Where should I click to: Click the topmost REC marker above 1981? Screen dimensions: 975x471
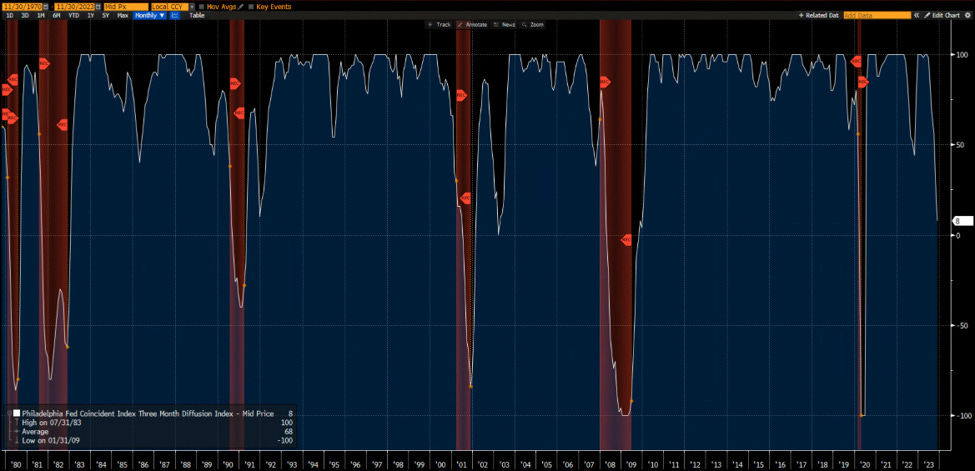pyautogui.click(x=44, y=63)
